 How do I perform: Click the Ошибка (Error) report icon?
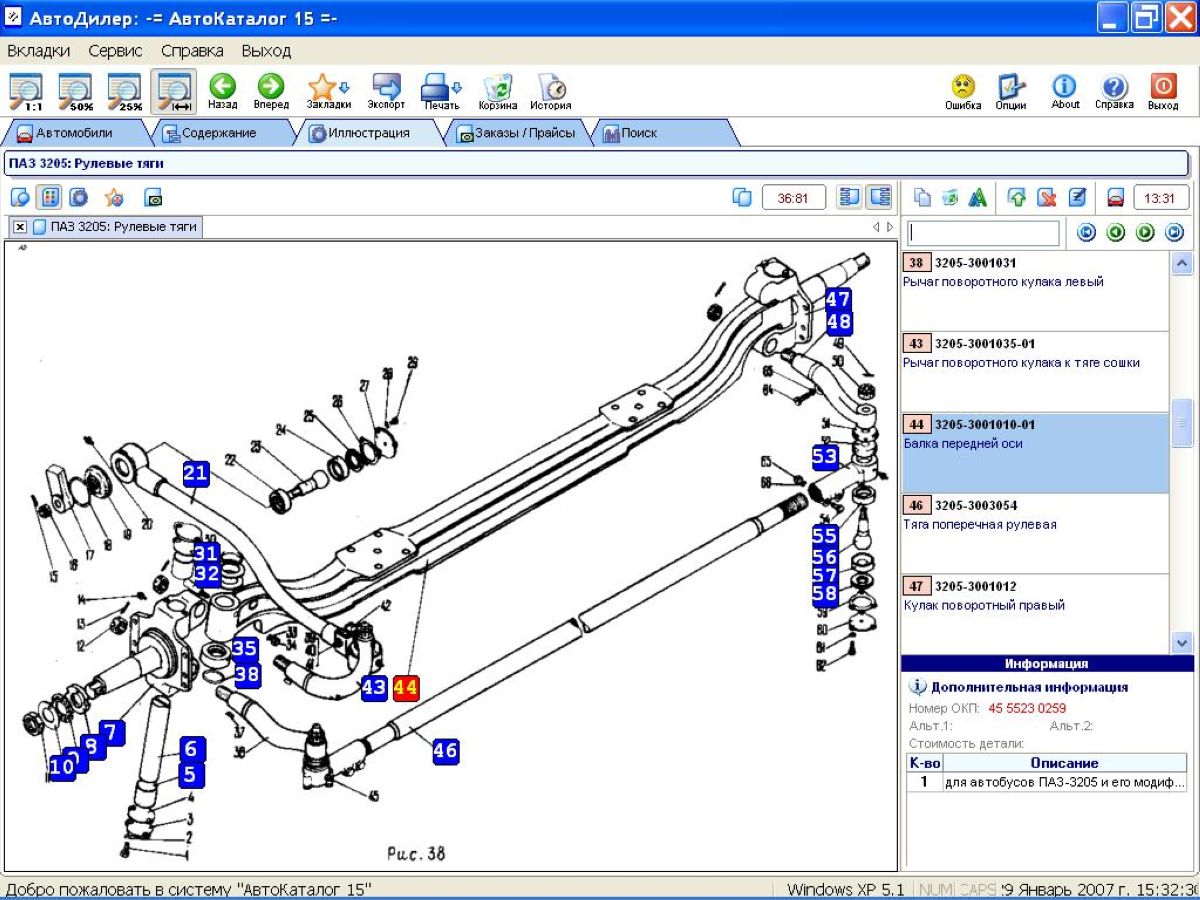963,89
